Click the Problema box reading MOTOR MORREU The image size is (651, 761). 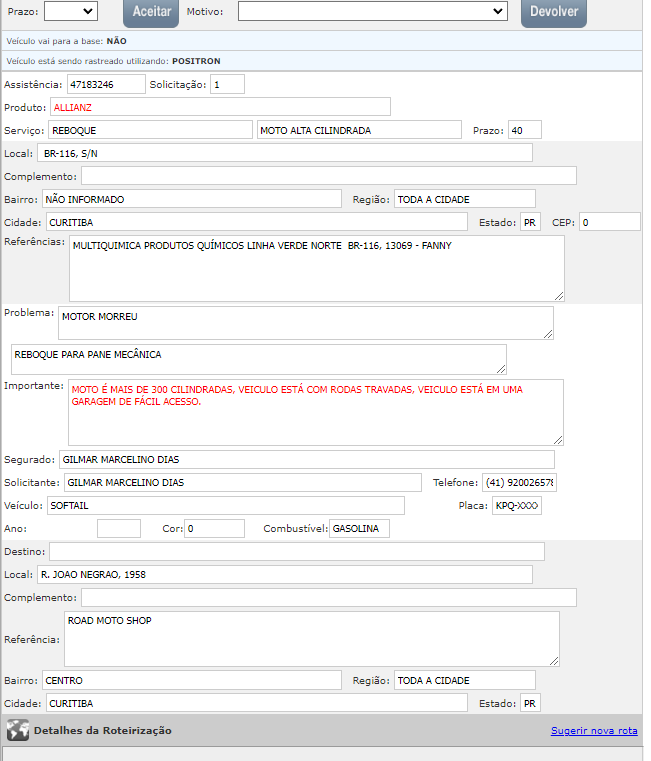[x=305, y=323]
